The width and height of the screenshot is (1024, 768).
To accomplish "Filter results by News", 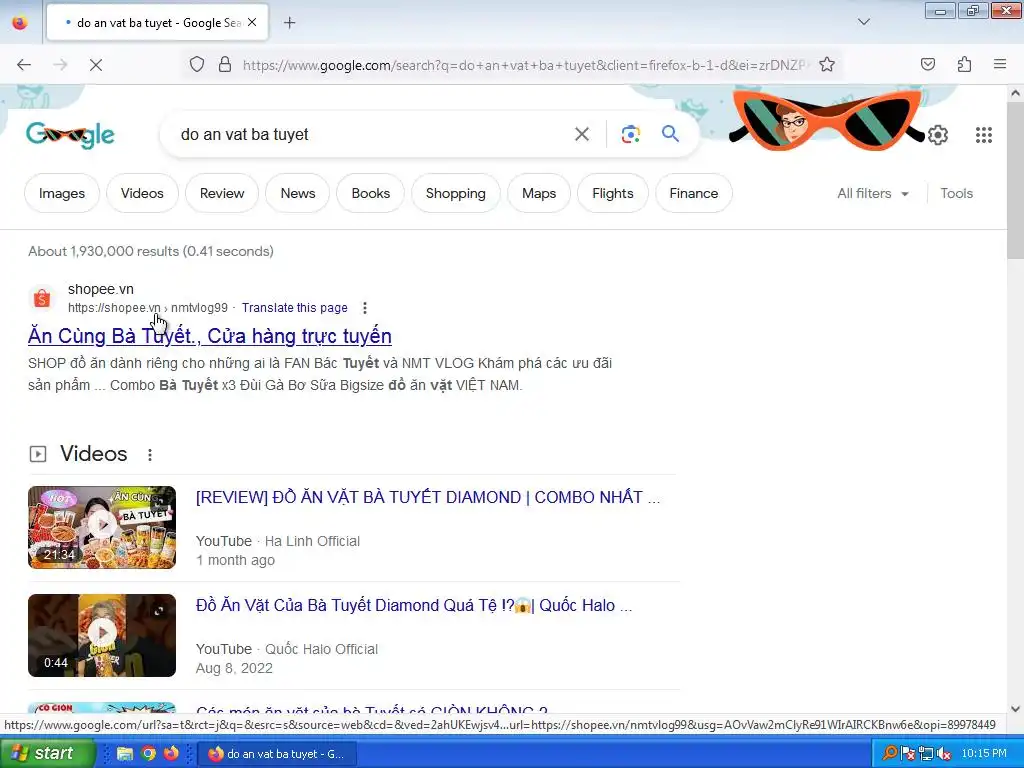I will (298, 193).
